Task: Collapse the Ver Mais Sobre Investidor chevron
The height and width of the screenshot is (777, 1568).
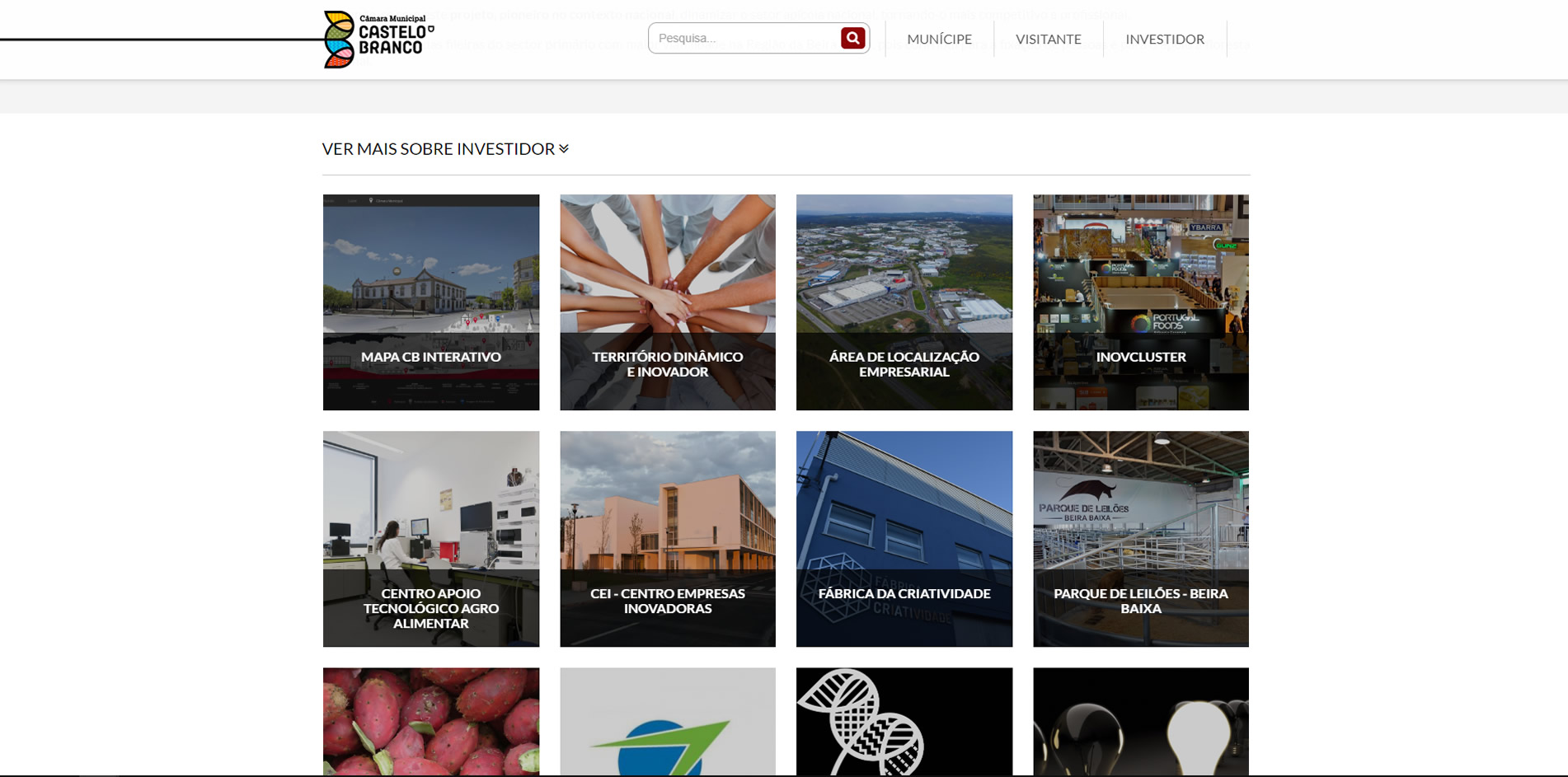Action: click(x=564, y=149)
